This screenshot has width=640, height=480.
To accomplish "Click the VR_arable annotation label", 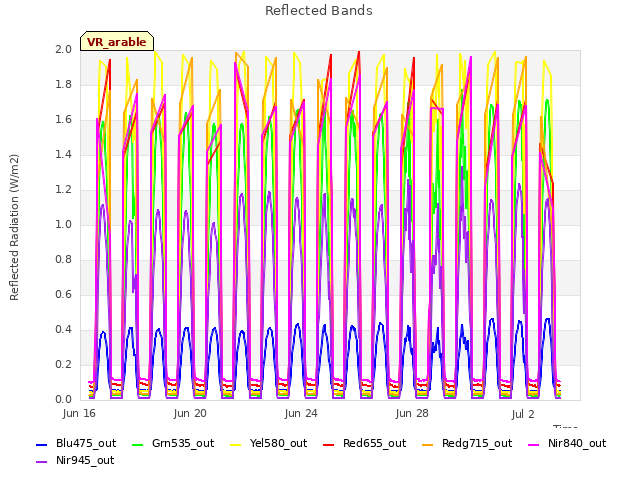I will (x=117, y=42).
